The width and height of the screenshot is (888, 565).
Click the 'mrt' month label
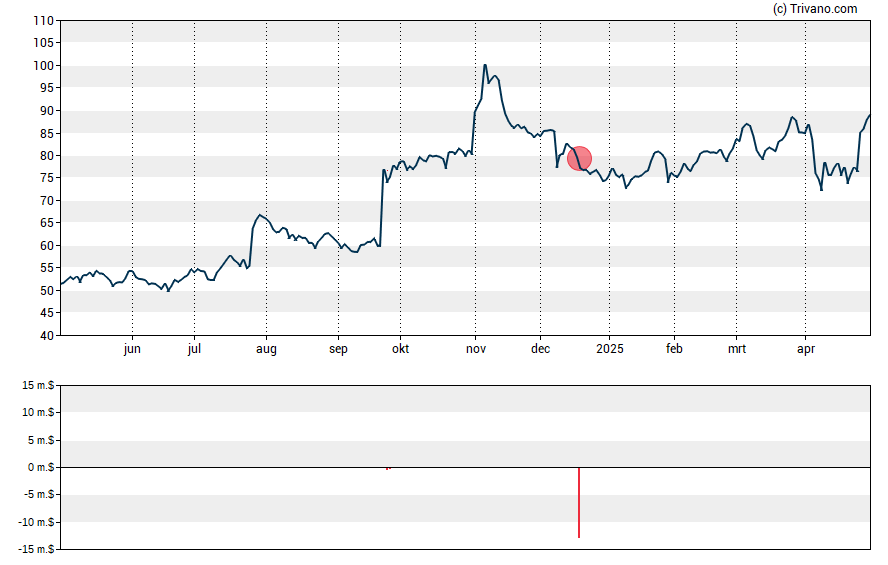tap(737, 349)
